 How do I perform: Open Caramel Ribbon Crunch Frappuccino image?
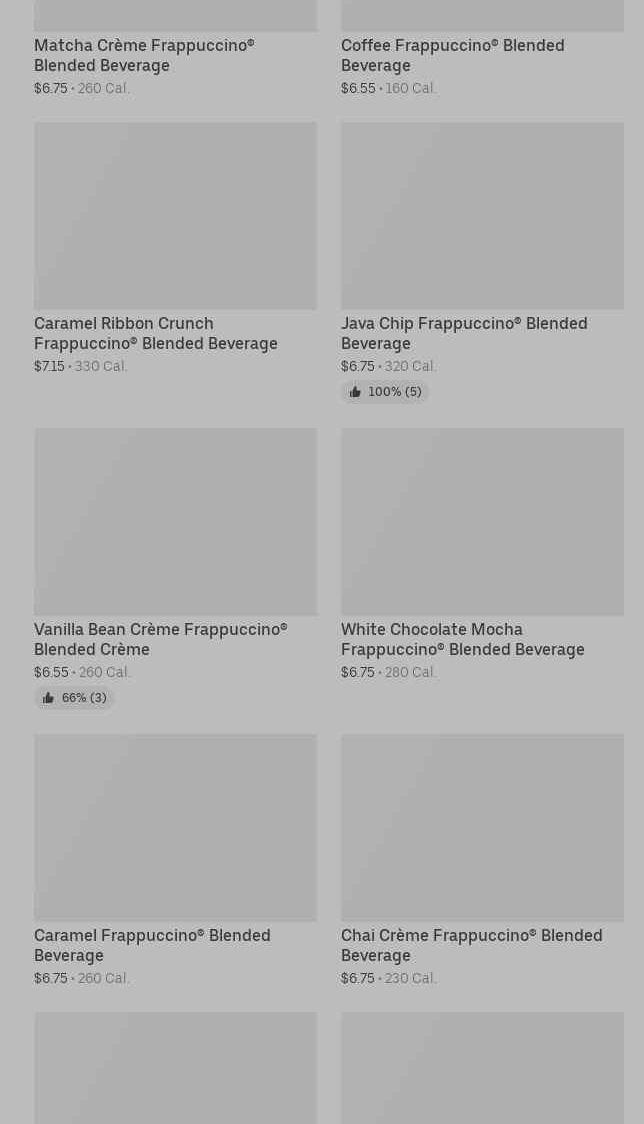(x=176, y=216)
